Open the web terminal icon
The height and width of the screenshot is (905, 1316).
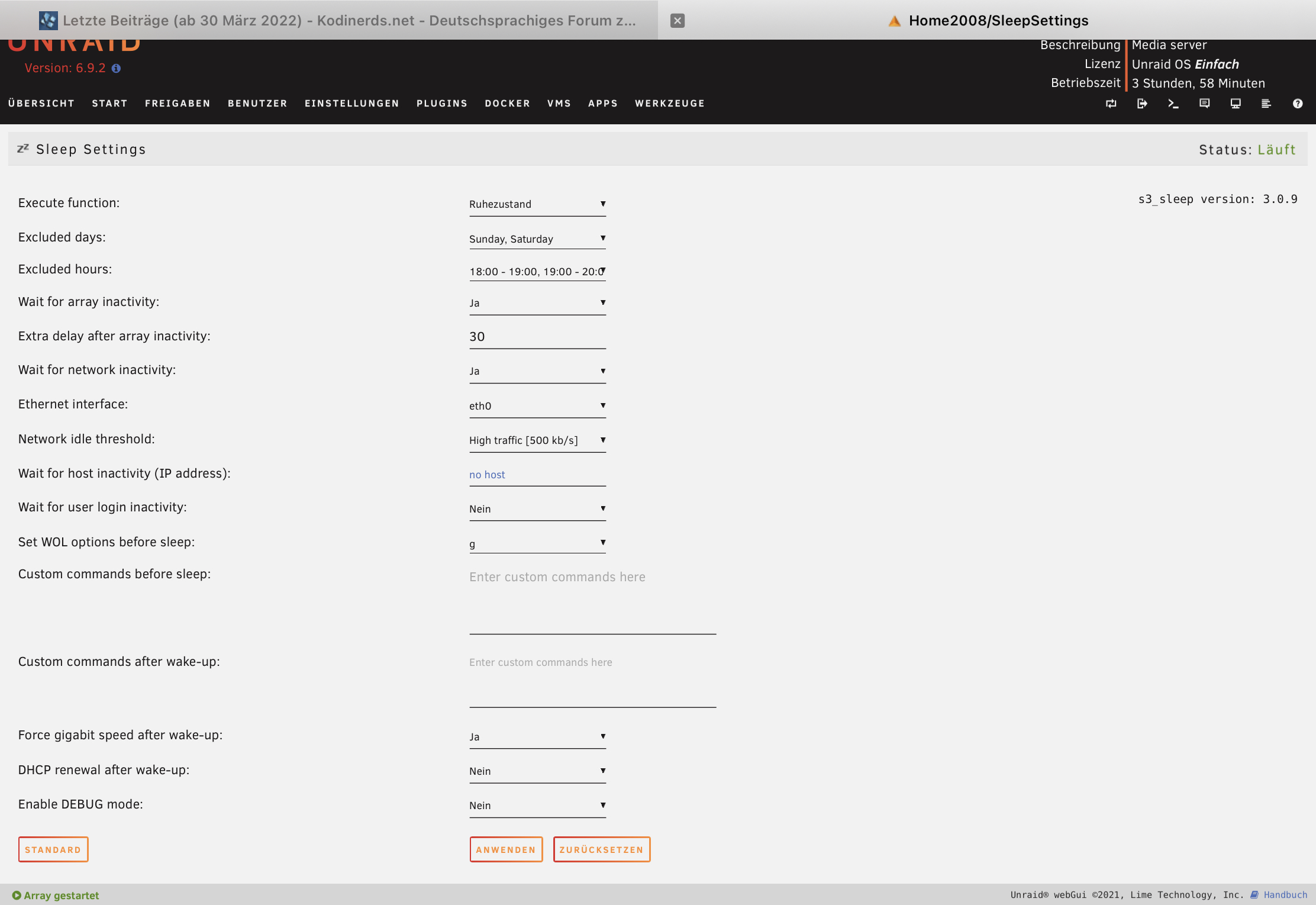[x=1173, y=104]
